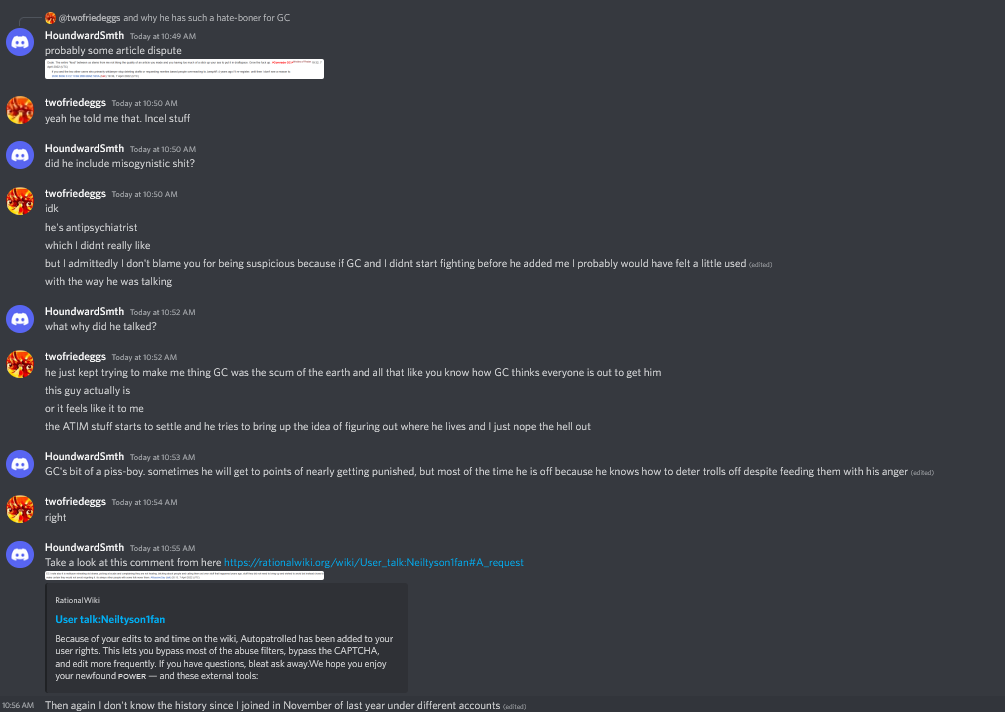Click the RationalWiki embed provider name
The height and width of the screenshot is (712, 1005).
(78, 600)
